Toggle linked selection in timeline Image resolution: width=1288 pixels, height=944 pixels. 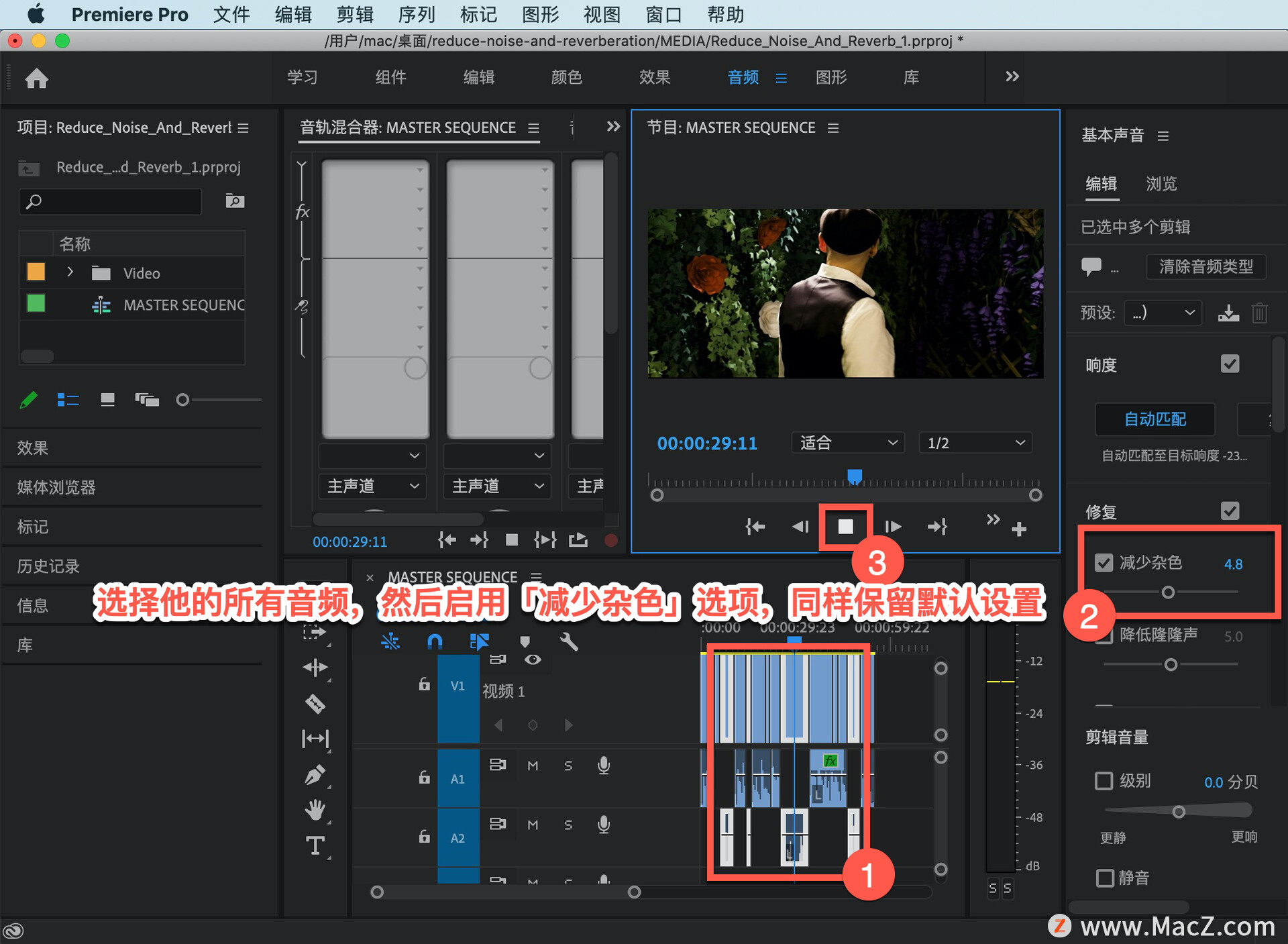coord(479,641)
